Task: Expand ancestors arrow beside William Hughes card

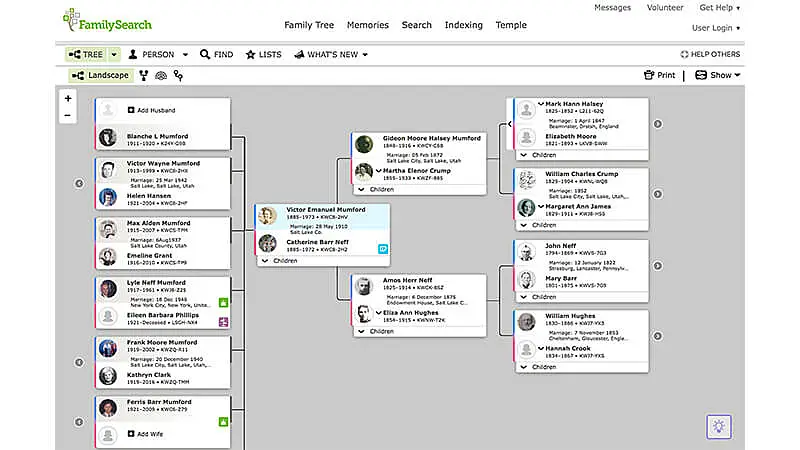Action: click(x=658, y=336)
